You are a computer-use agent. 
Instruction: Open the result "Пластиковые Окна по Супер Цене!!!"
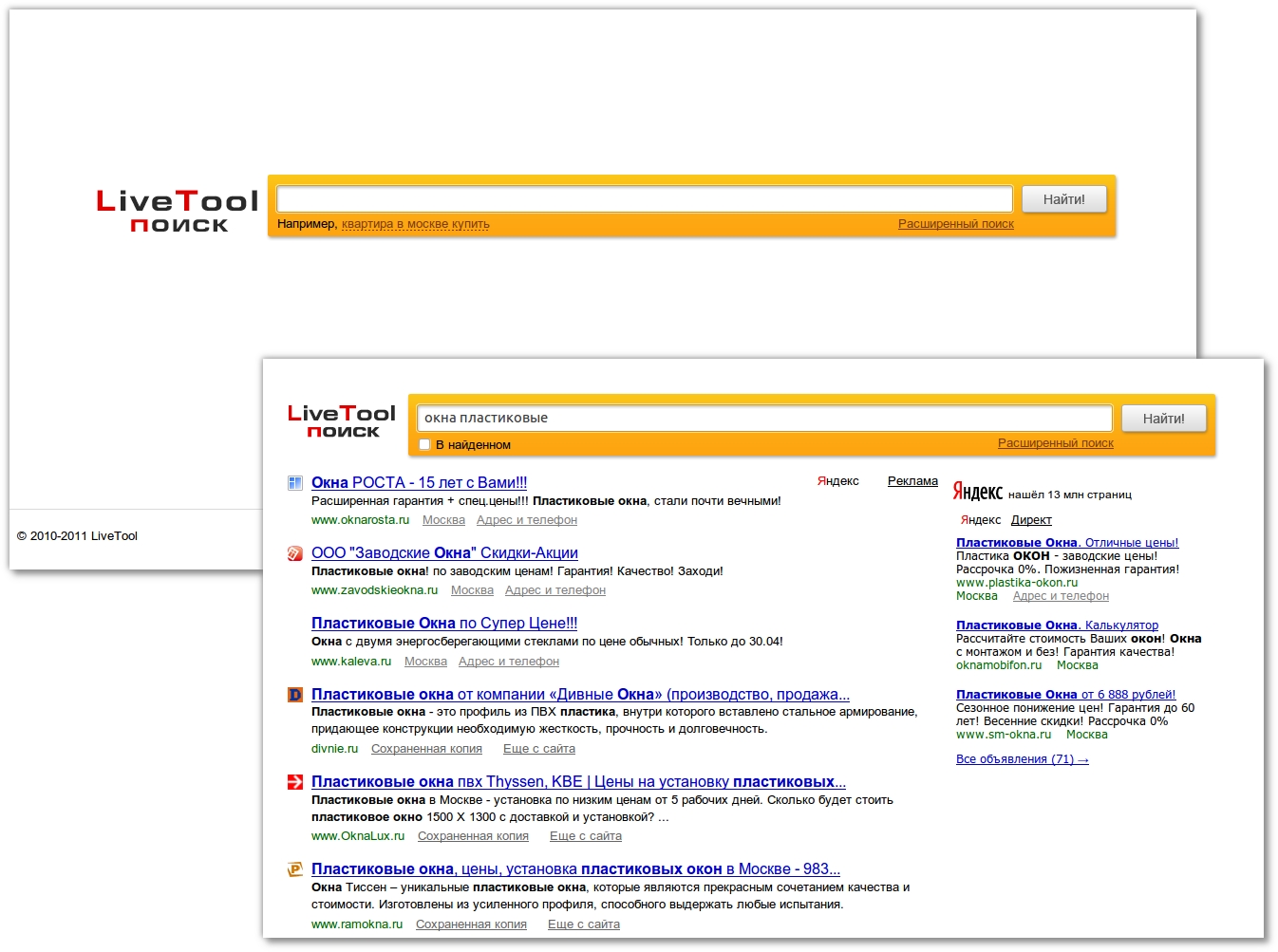[x=444, y=624]
